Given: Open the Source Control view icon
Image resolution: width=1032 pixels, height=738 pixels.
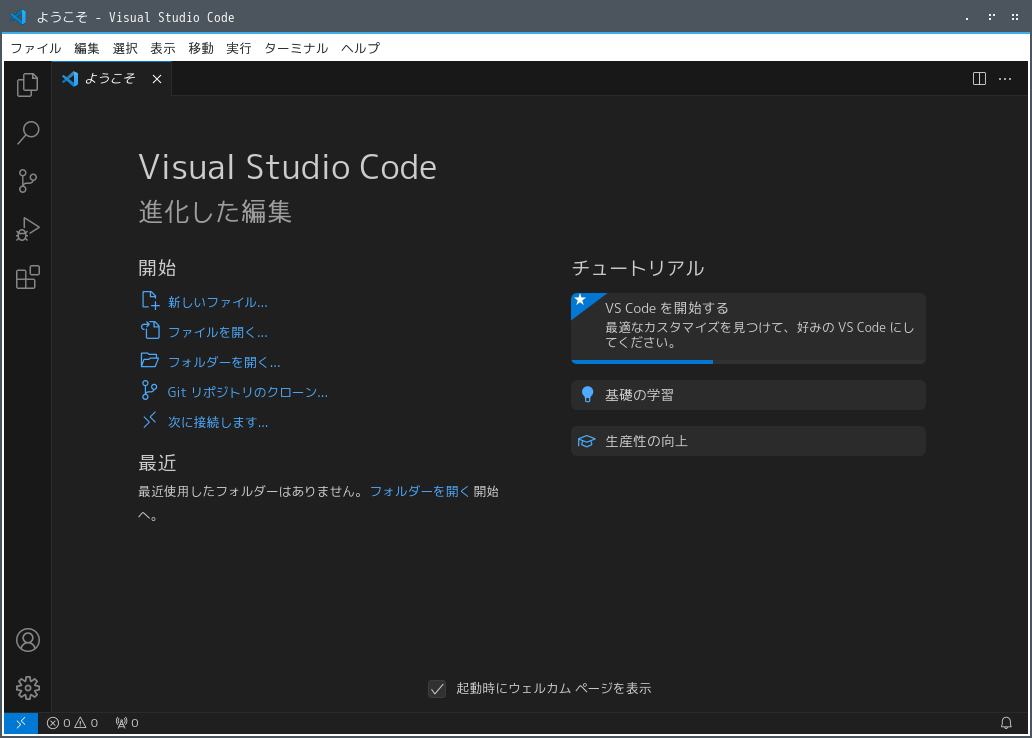Looking at the screenshot, I should click(28, 180).
